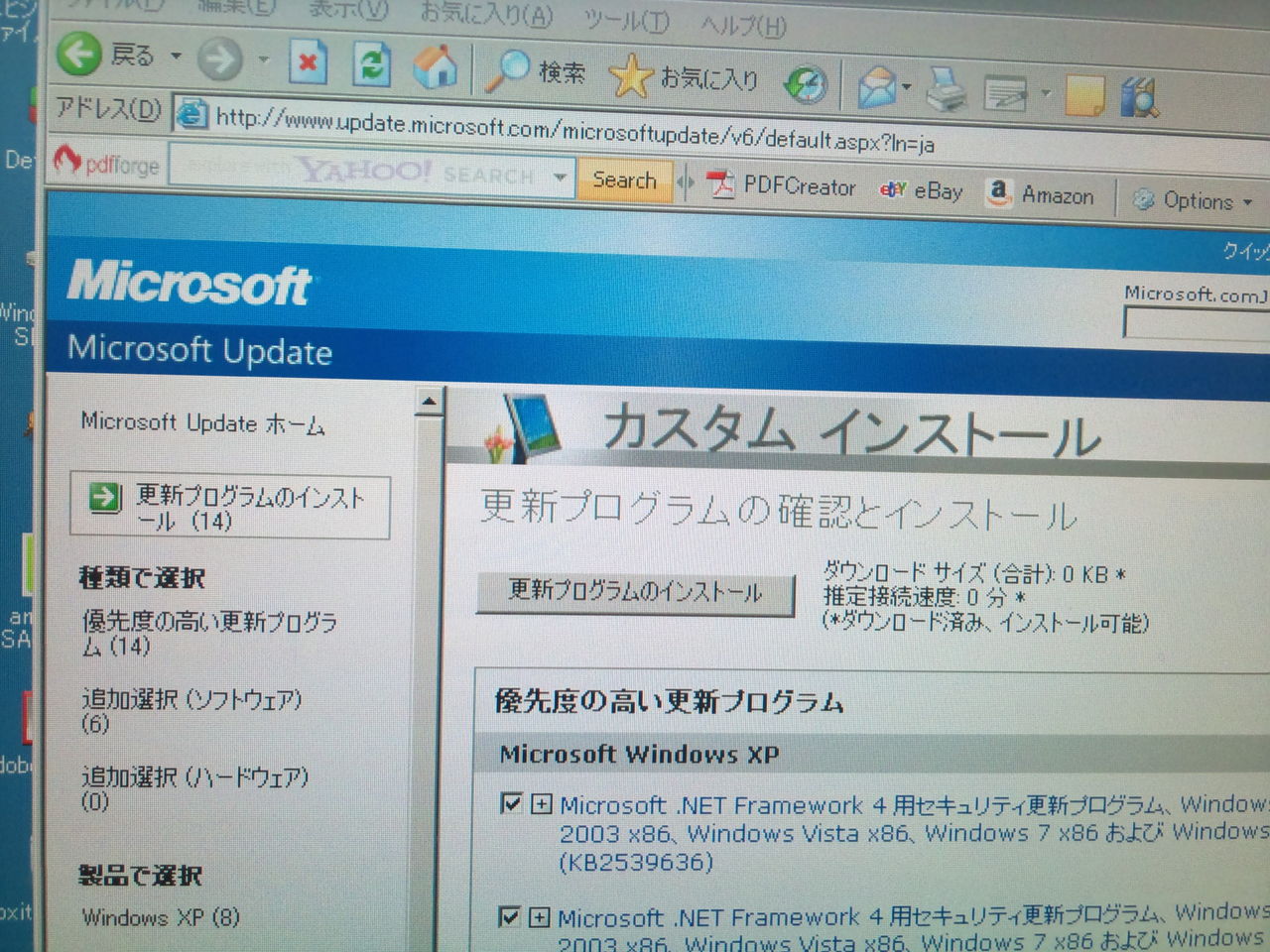Open Microsoft Update ホーム link

pos(202,423)
